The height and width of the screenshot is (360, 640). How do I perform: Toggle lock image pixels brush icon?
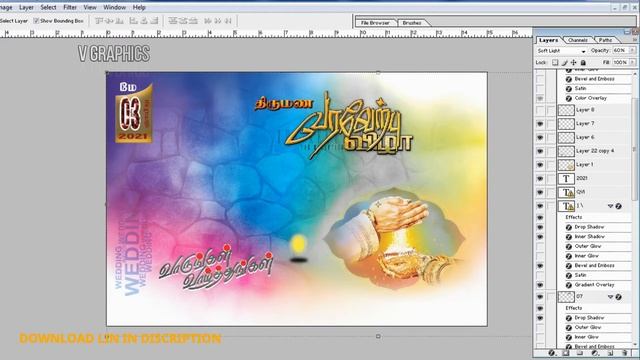point(564,62)
